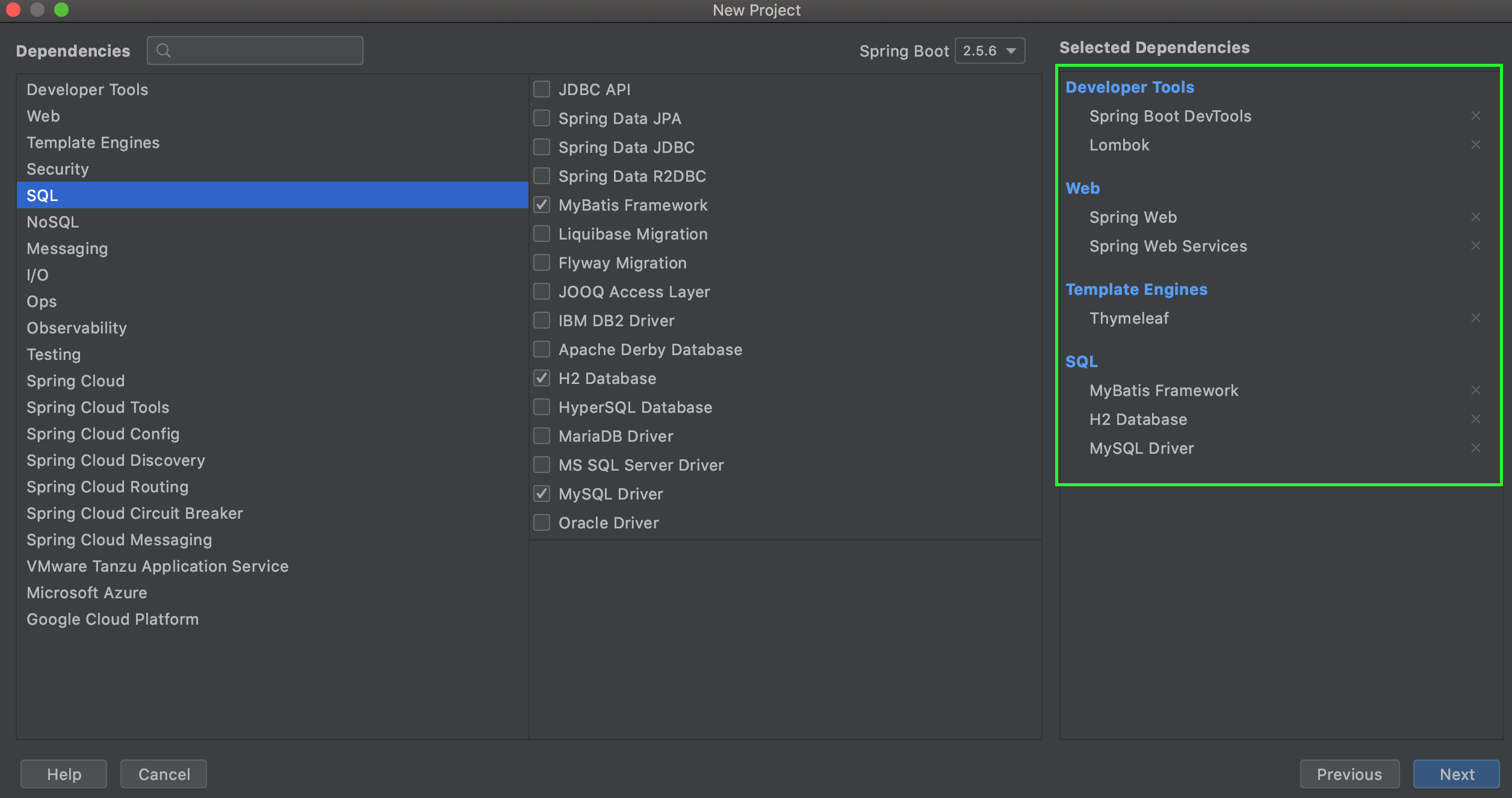Viewport: 1512px width, 798px height.
Task: Remove Spring Boot DevTools via X icon
Action: 1475,116
